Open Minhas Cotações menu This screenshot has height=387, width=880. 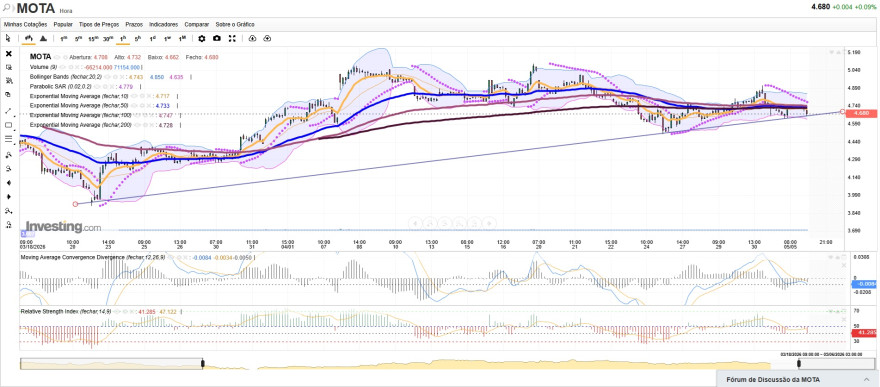(x=26, y=25)
